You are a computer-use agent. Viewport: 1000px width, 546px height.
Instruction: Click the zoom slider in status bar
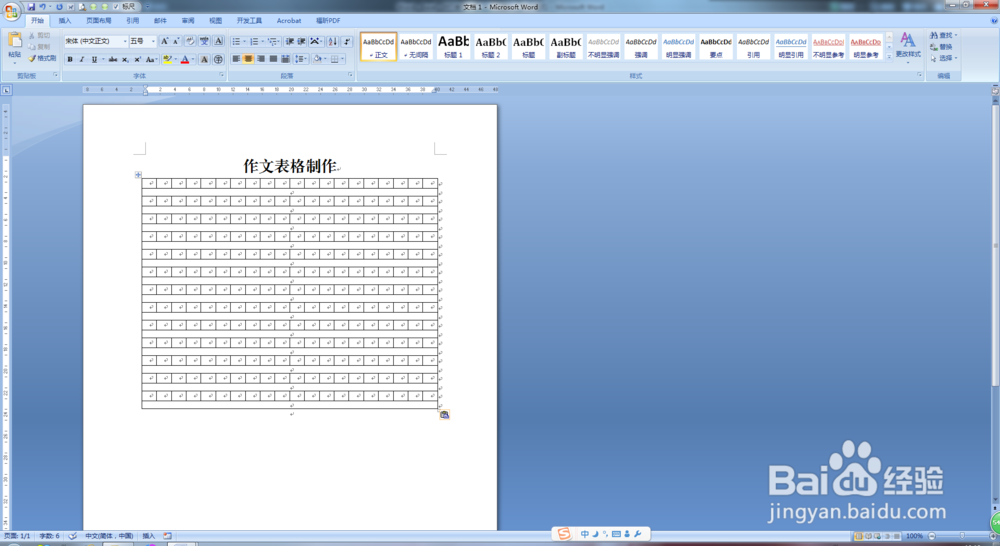[x=962, y=536]
